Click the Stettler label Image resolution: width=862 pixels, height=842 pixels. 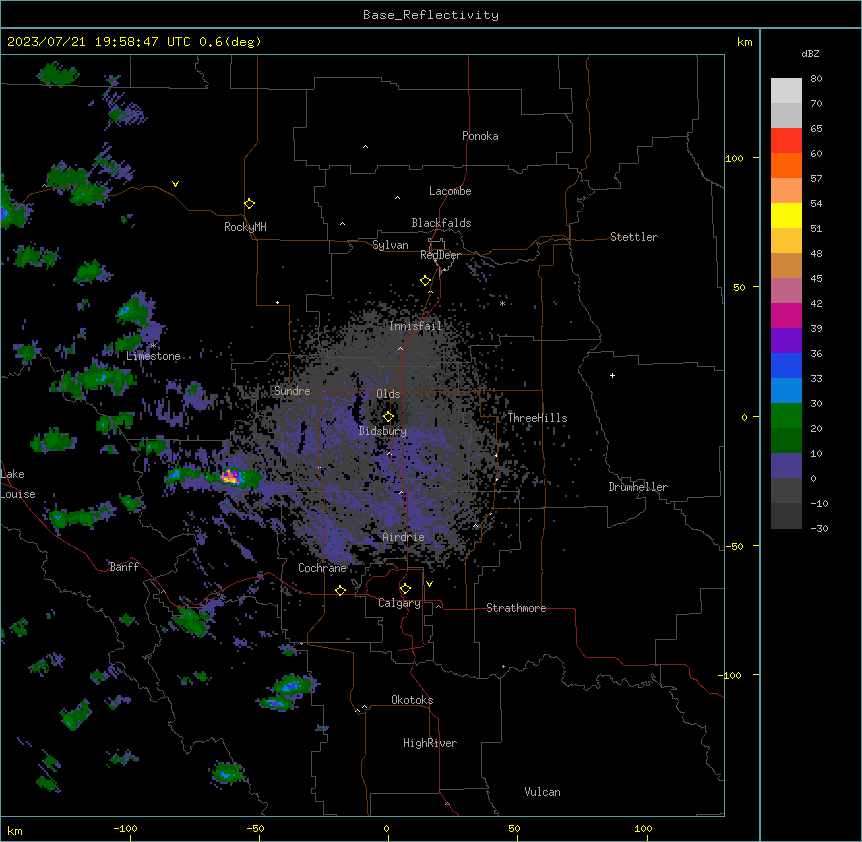pos(634,237)
